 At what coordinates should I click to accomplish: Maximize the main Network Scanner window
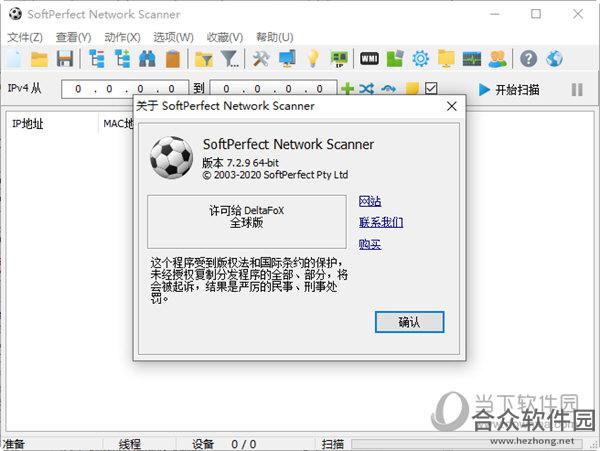(536, 14)
